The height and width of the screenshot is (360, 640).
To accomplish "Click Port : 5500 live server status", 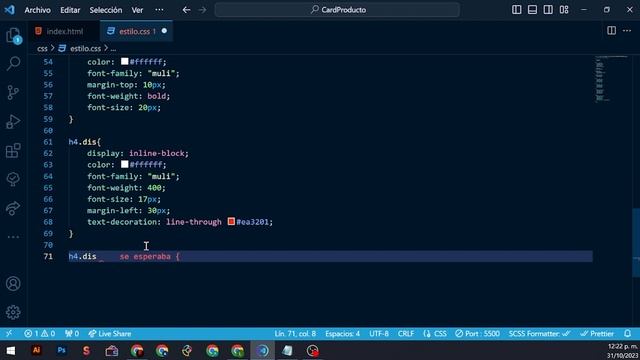I will point(477,333).
